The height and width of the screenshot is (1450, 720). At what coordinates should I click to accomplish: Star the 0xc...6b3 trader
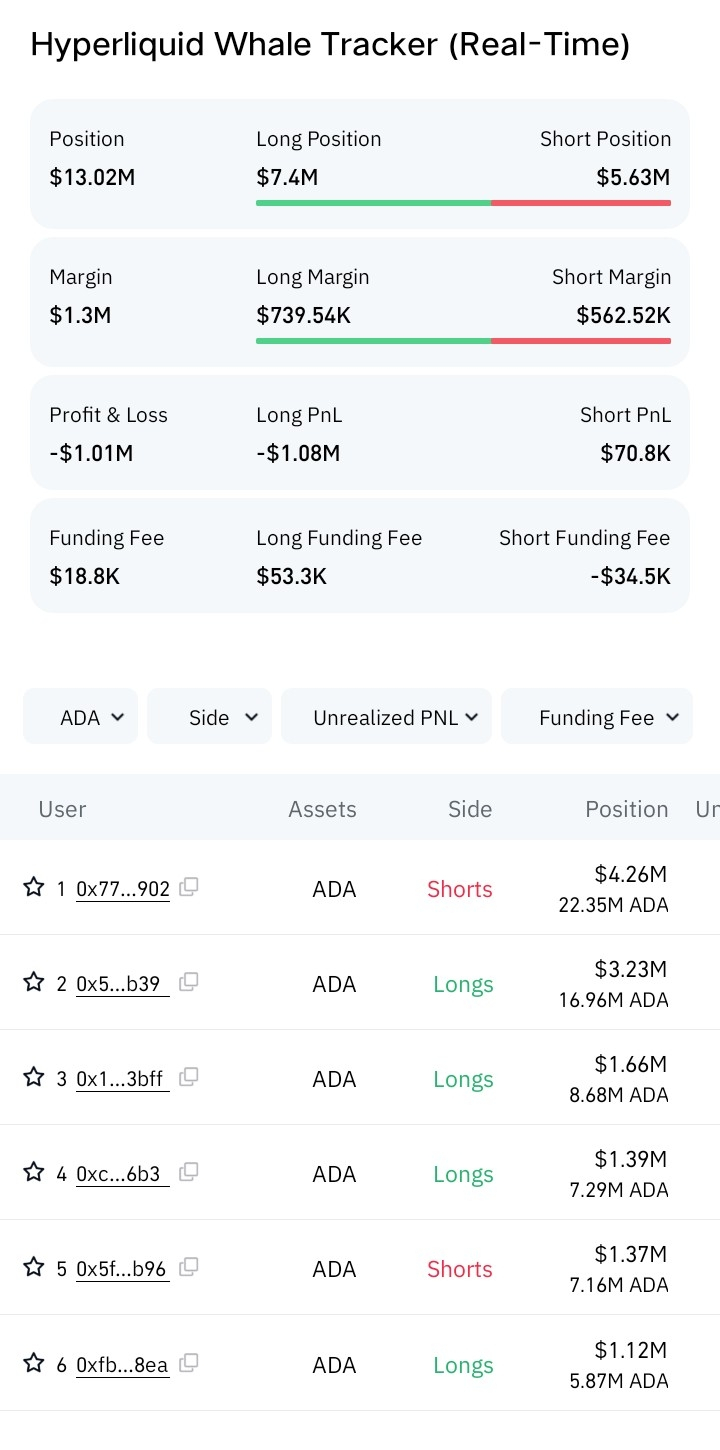[34, 1172]
